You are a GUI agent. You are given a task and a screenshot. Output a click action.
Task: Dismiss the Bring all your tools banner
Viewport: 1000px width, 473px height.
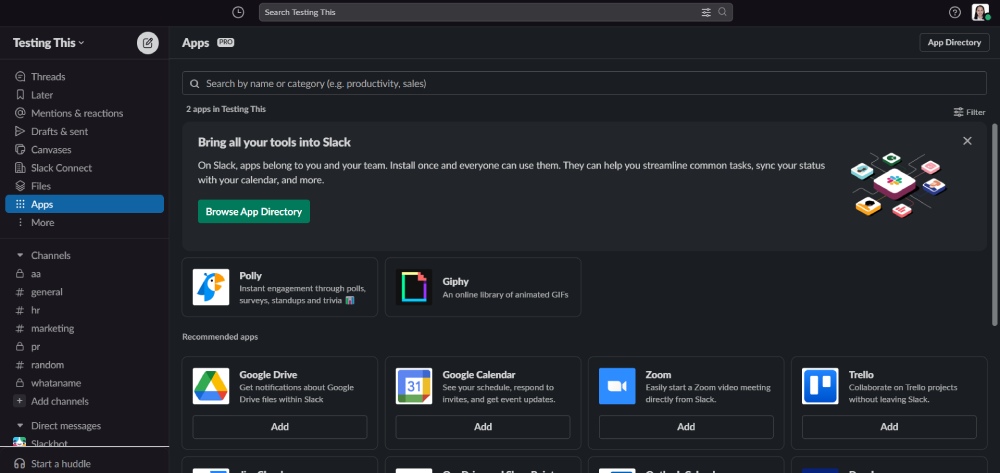(x=967, y=141)
